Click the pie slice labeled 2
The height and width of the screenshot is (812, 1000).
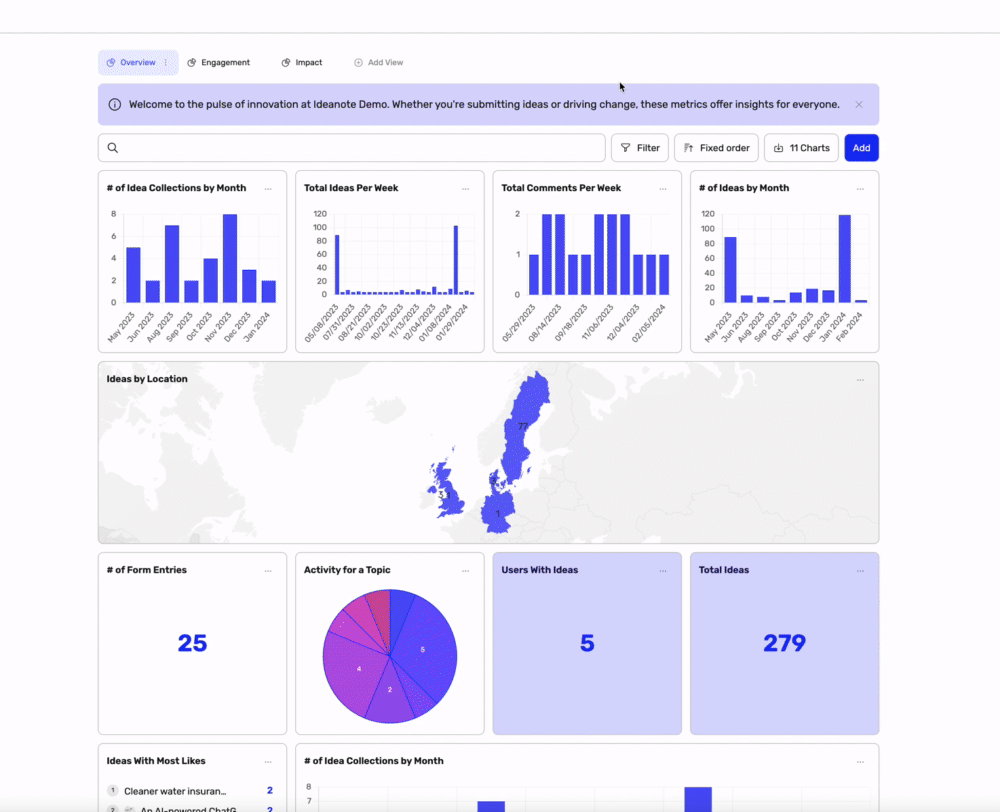tap(390, 692)
